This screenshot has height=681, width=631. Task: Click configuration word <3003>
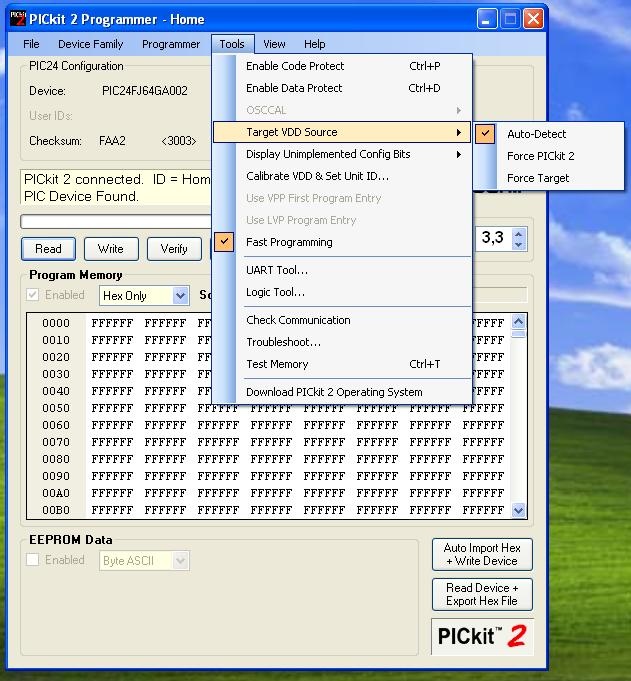tap(178, 141)
